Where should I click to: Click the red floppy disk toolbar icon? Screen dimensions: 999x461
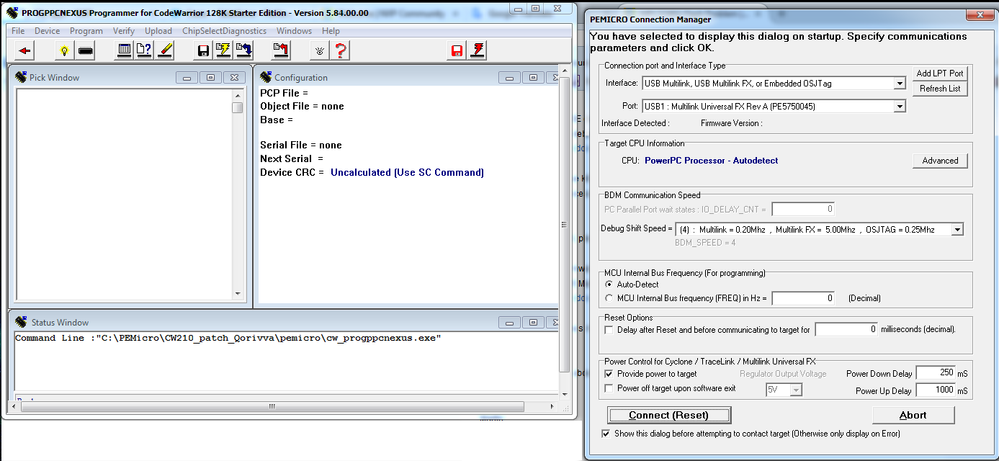pos(457,50)
